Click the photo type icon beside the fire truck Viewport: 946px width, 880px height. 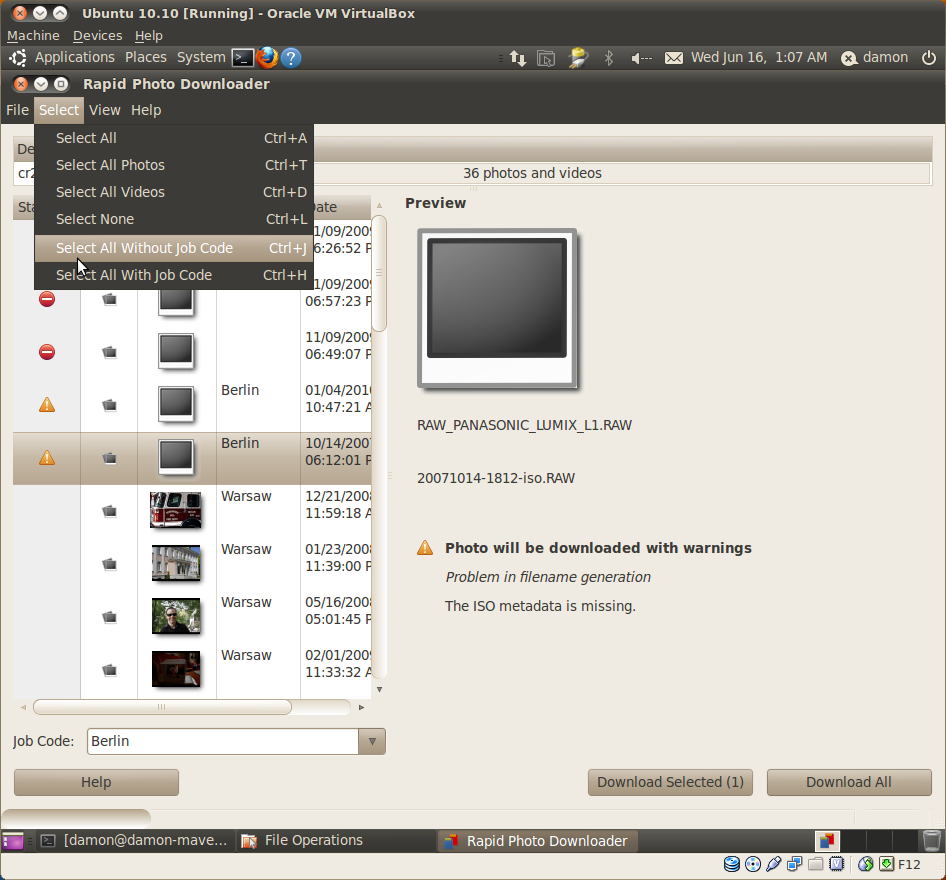(109, 511)
